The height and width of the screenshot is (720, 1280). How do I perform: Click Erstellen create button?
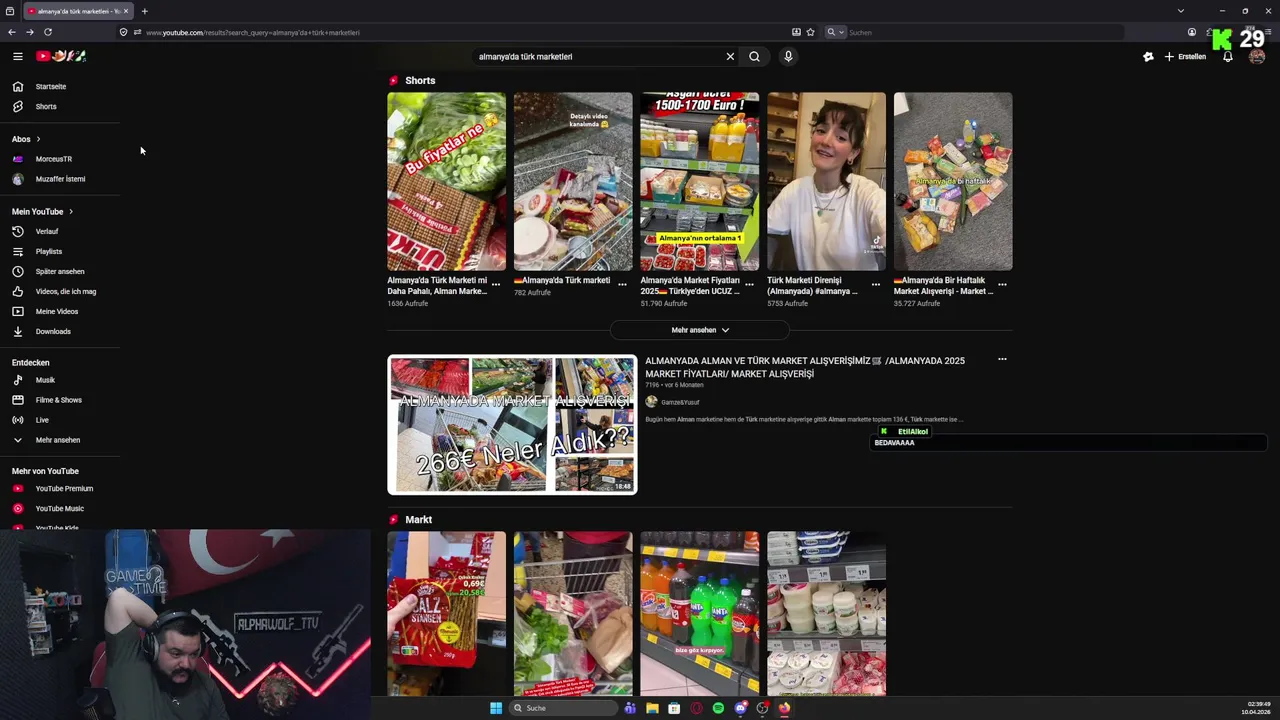click(x=1185, y=57)
